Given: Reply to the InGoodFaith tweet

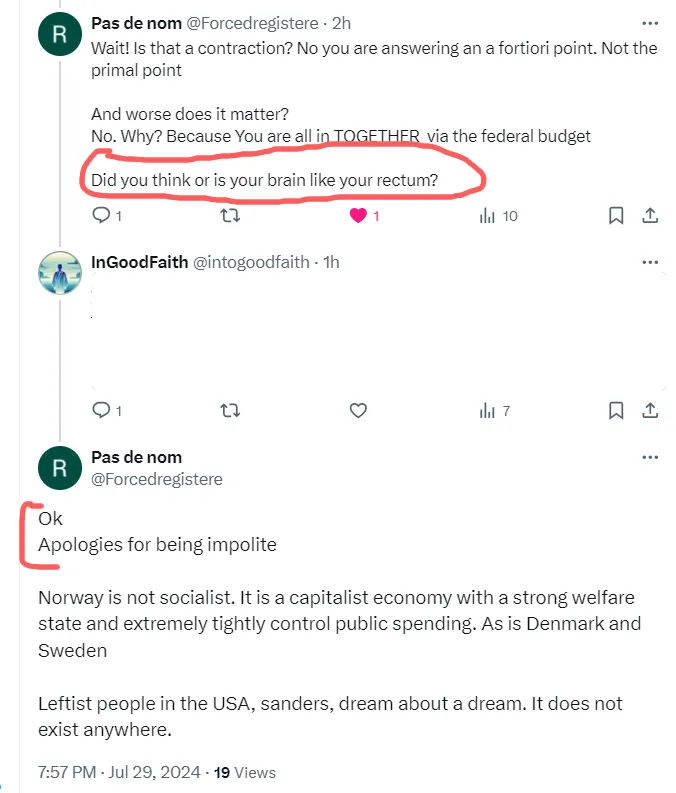Looking at the screenshot, I should click(101, 410).
